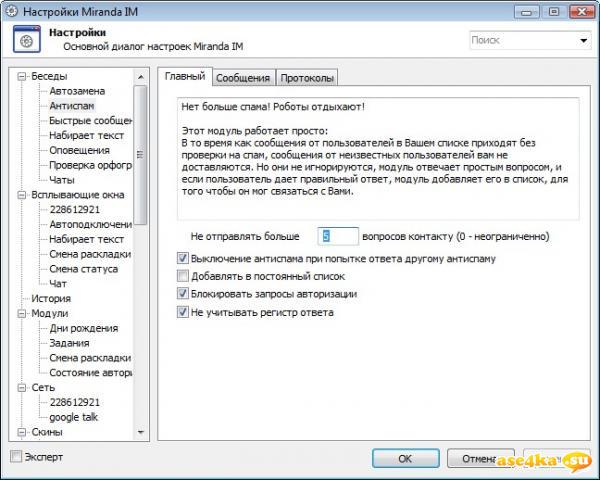Select 'Автозамена' in the settings tree

click(x=77, y=91)
